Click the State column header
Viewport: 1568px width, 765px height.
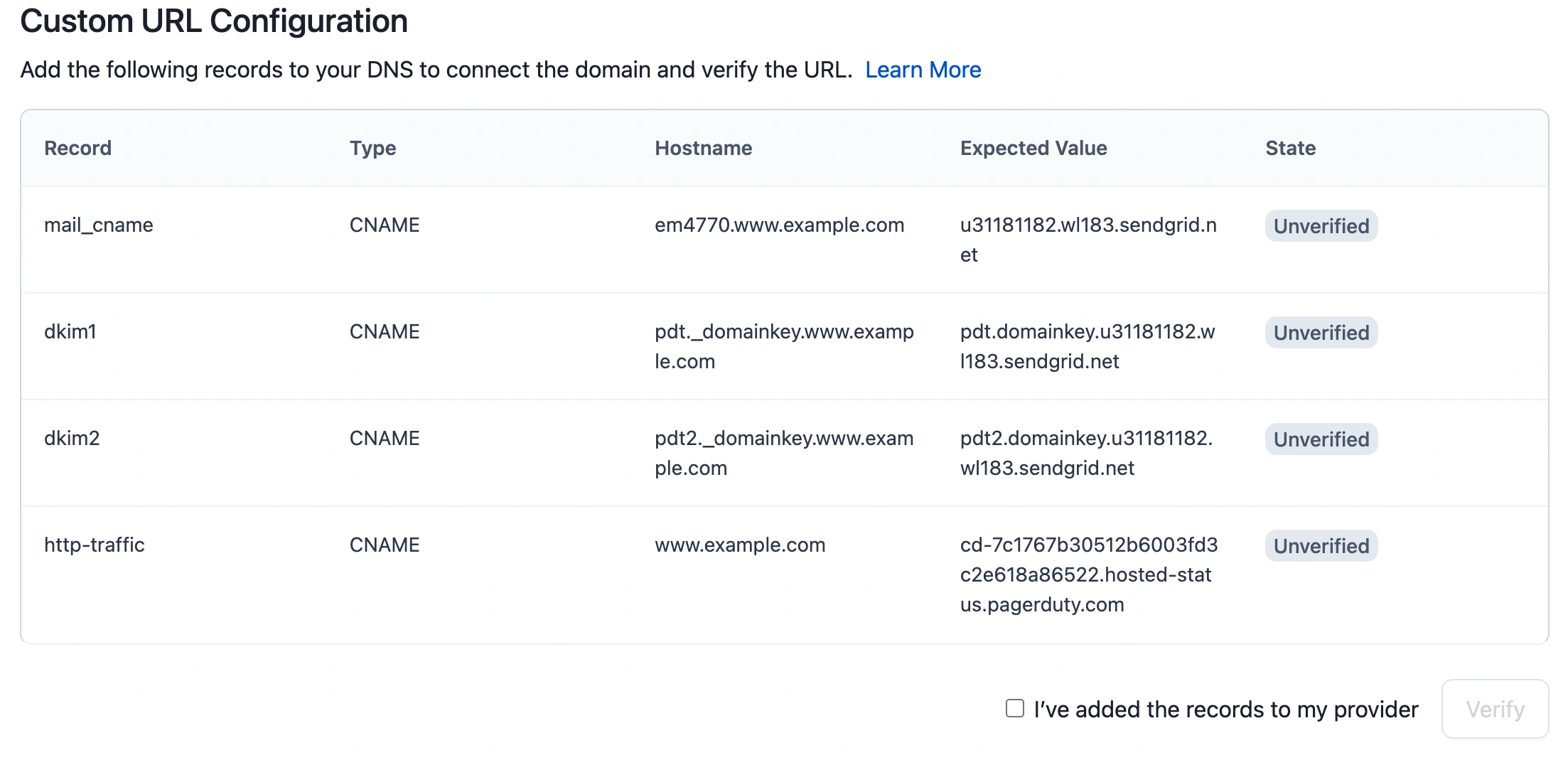pos(1290,148)
